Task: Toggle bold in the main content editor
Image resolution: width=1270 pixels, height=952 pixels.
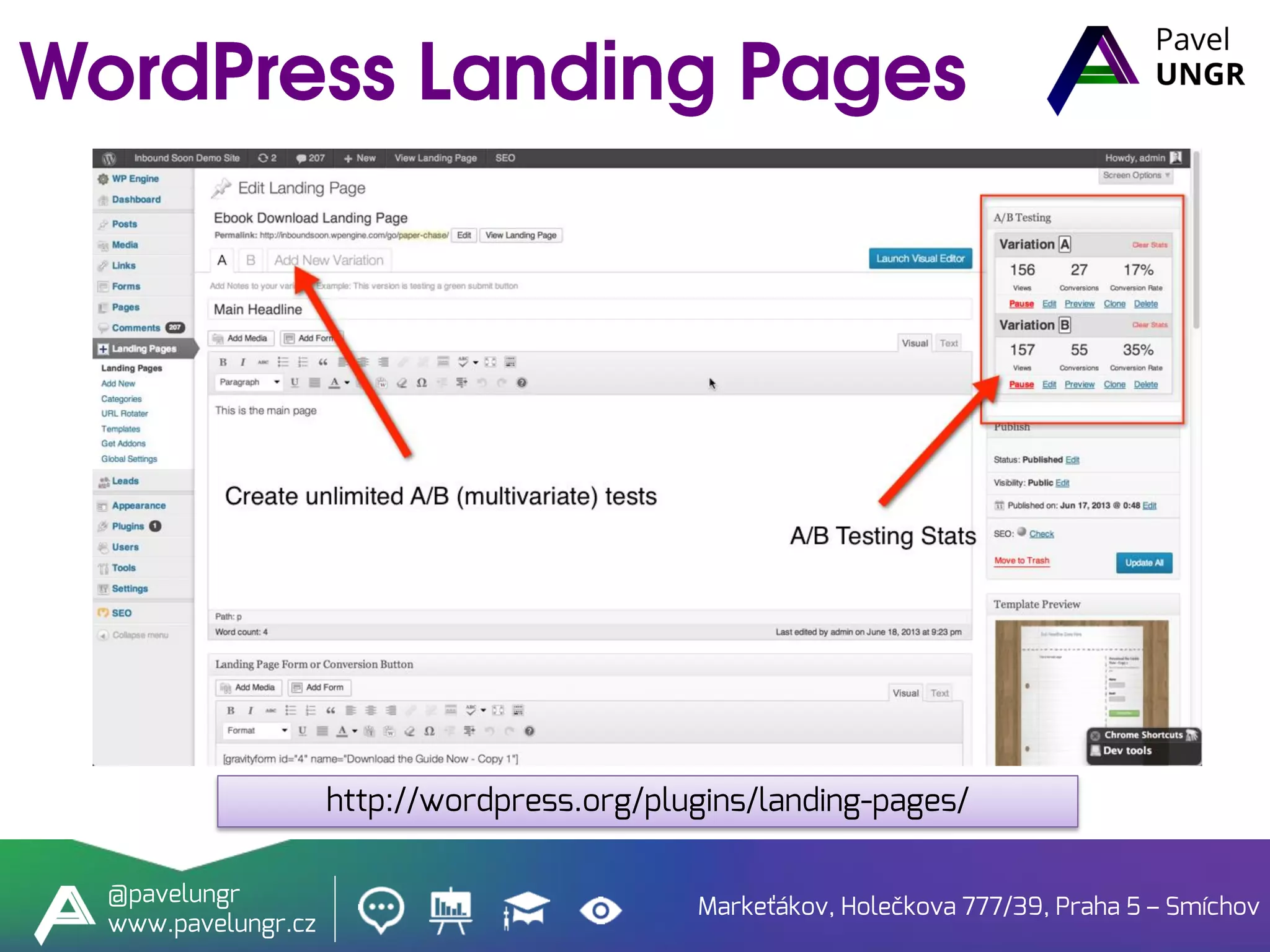Action: tap(223, 362)
